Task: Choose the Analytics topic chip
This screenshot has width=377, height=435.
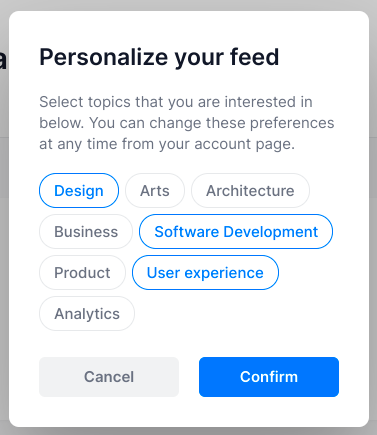Action: [x=87, y=314]
